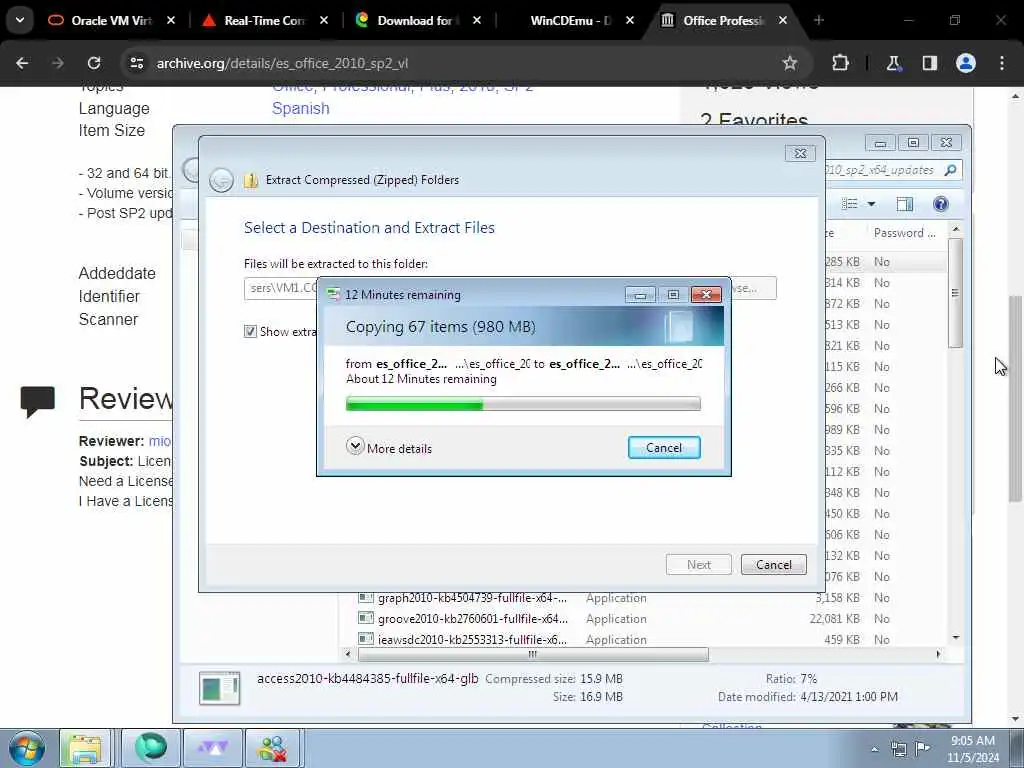
Task: Open site information icon in address bar
Action: [x=136, y=63]
